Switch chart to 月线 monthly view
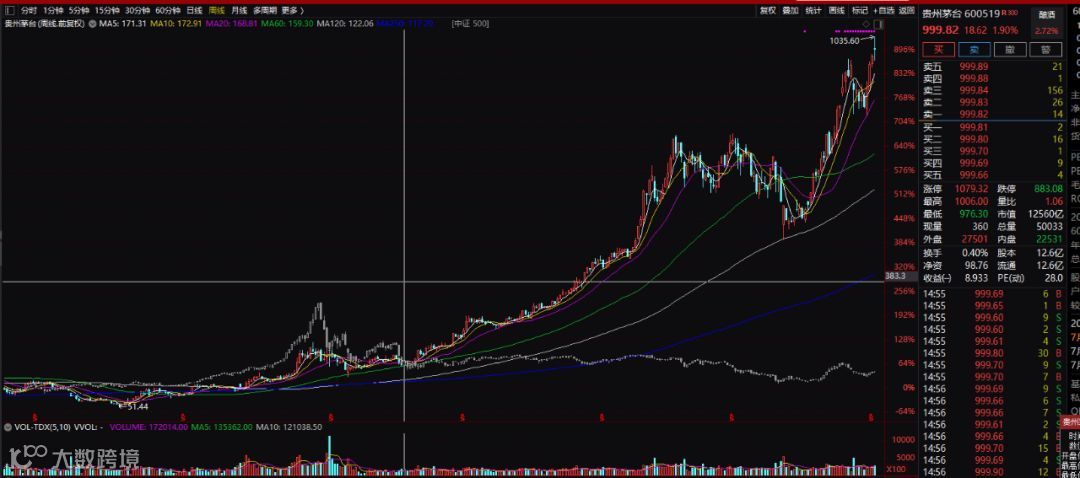The width and height of the screenshot is (1080, 478). (x=239, y=10)
